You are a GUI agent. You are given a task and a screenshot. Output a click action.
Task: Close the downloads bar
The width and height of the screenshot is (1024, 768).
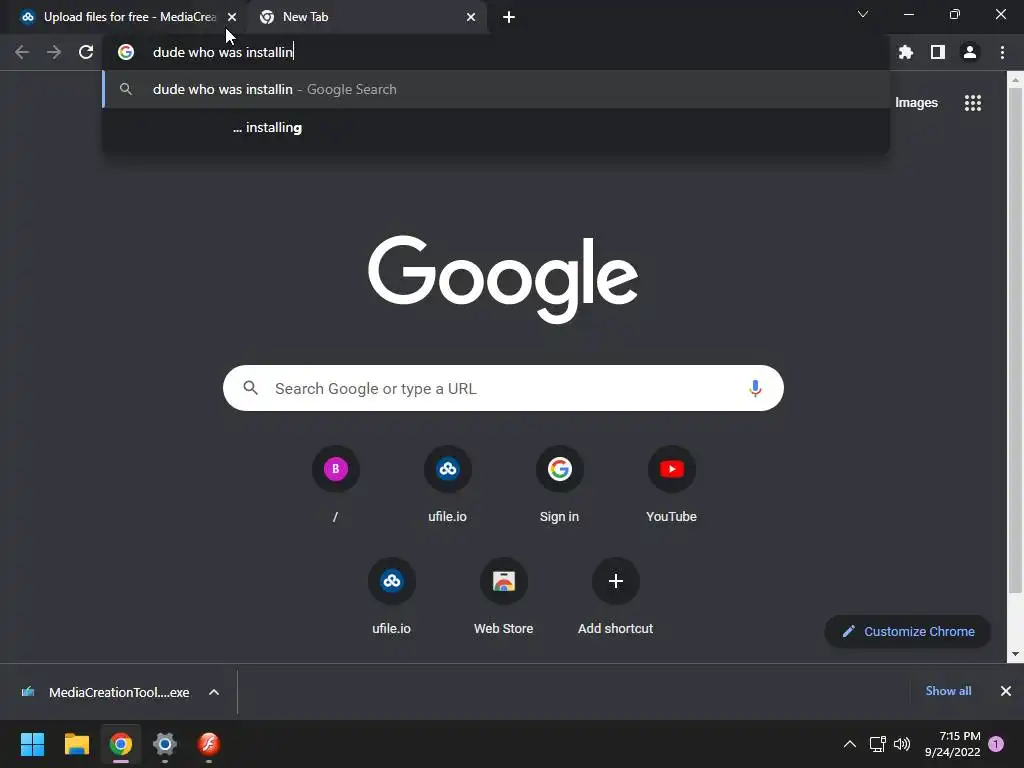pos(1006,691)
